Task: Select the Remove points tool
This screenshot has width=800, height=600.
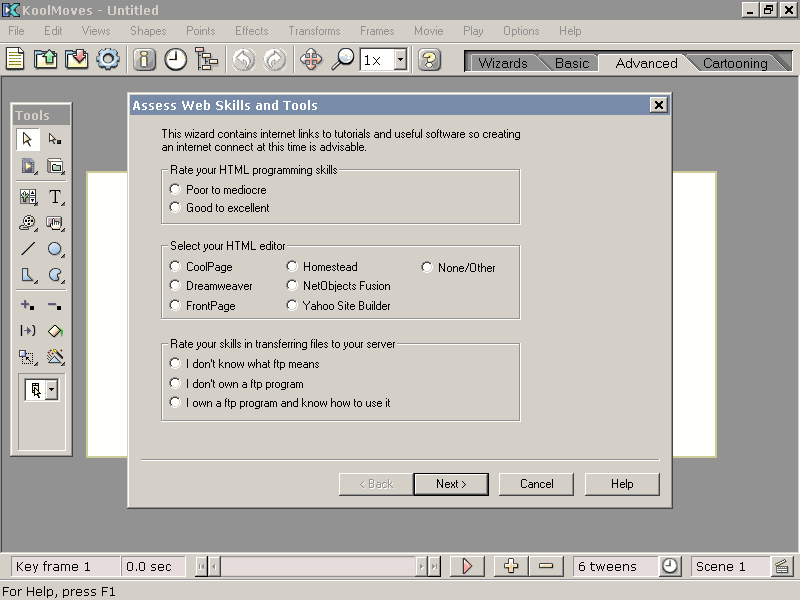Action: [55, 306]
